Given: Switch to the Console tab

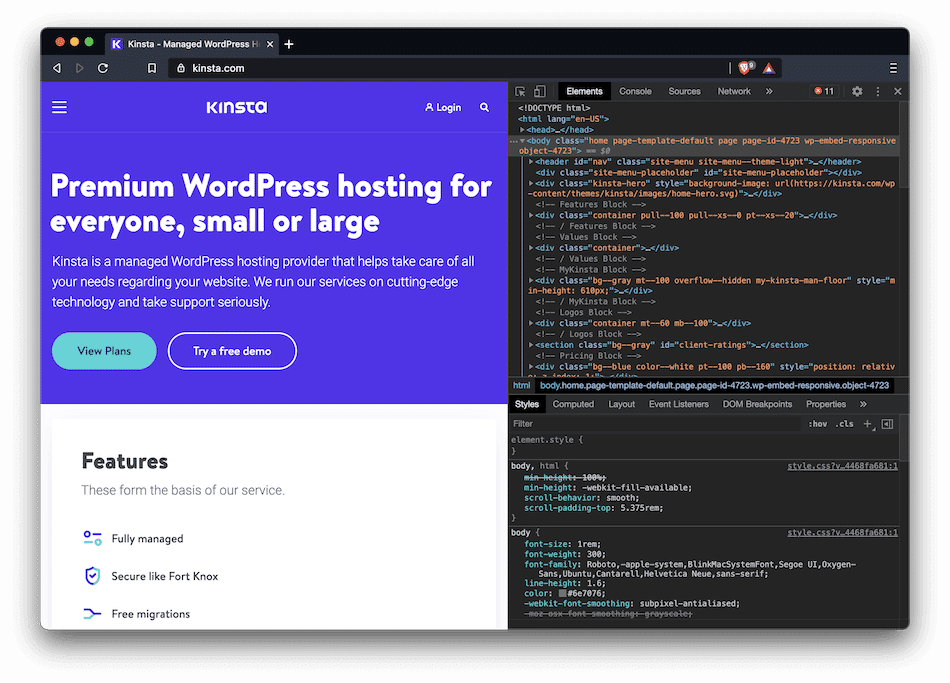Looking at the screenshot, I should pos(635,91).
